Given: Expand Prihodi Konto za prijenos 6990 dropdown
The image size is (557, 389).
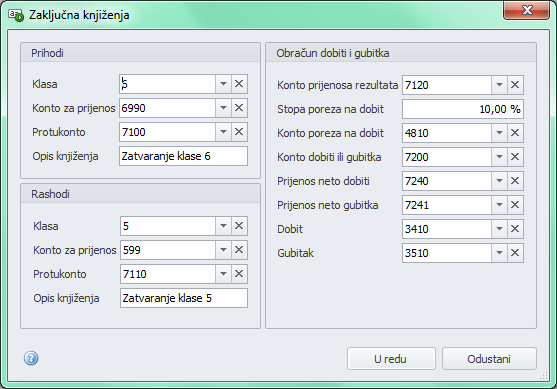Looking at the screenshot, I should [x=223, y=108].
